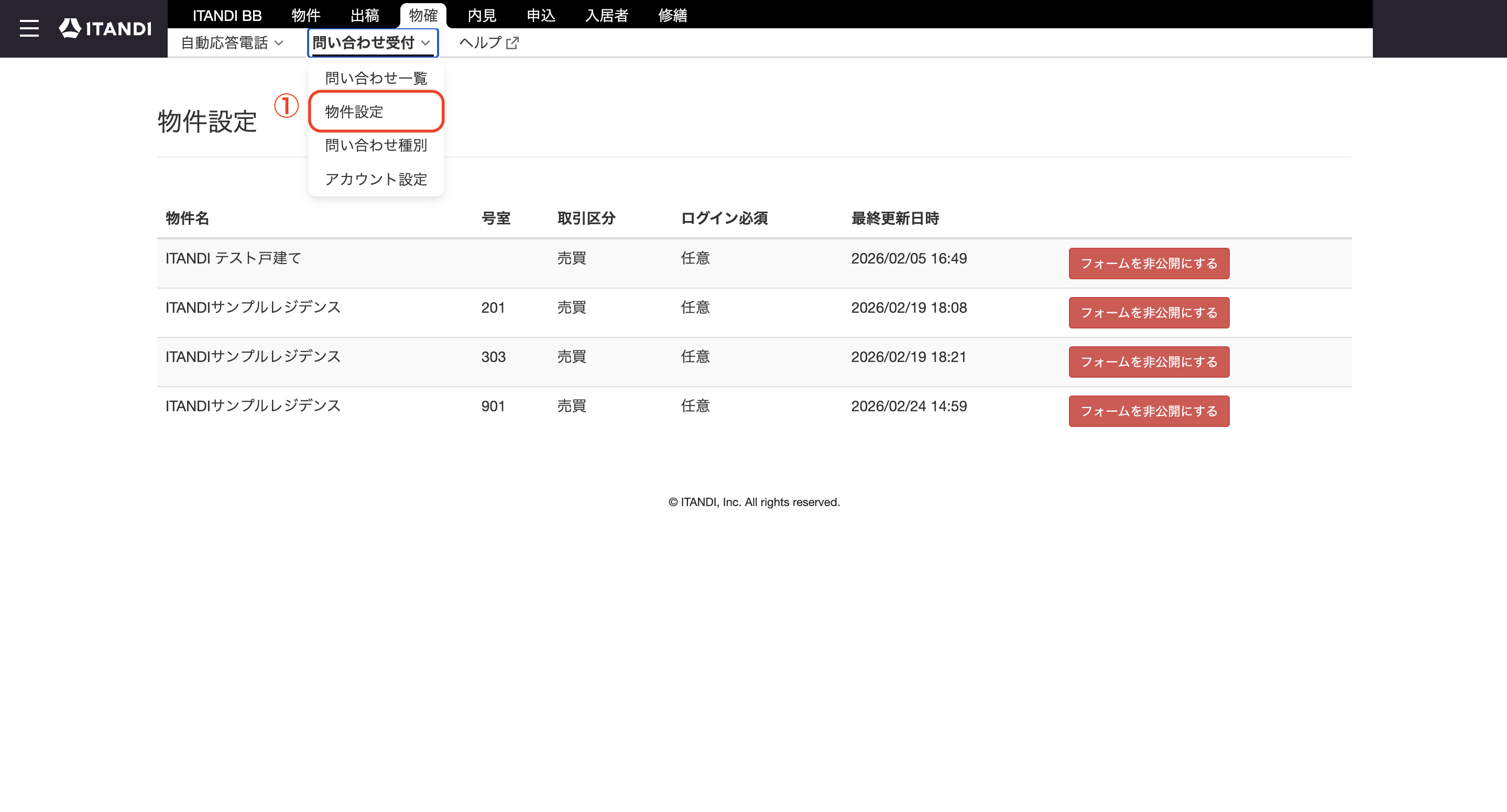1507x812 pixels.
Task: Click the 2026/02/19 18:08 timestamp
Action: pyautogui.click(x=909, y=307)
